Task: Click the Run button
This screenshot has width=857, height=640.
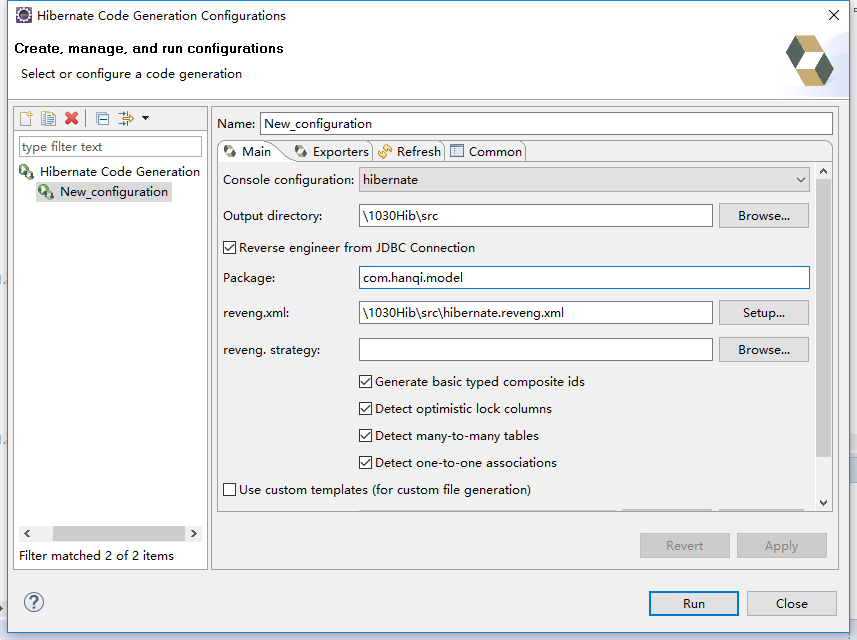Action: click(x=694, y=603)
